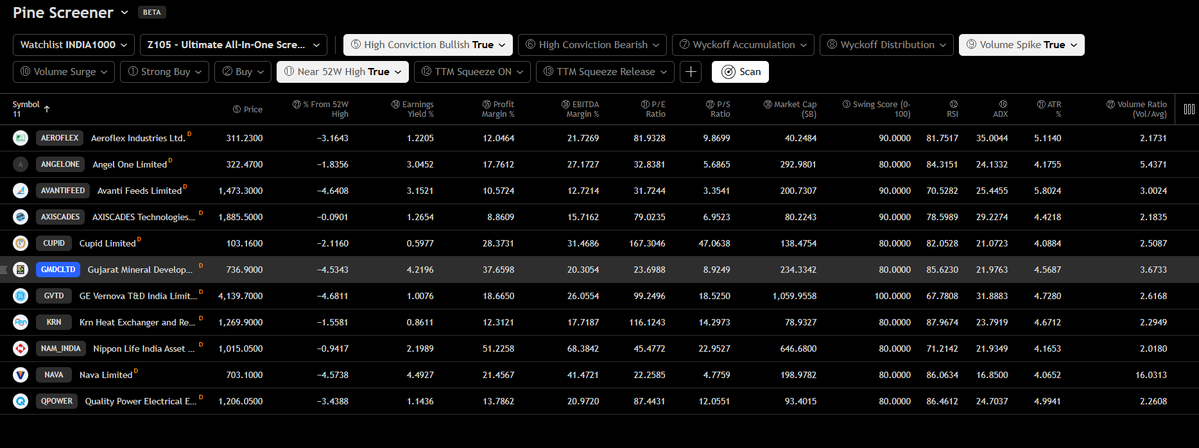This screenshot has height=448, width=1199.
Task: Open the Watchlist INDIA1000 dropdown
Action: pyautogui.click(x=74, y=45)
